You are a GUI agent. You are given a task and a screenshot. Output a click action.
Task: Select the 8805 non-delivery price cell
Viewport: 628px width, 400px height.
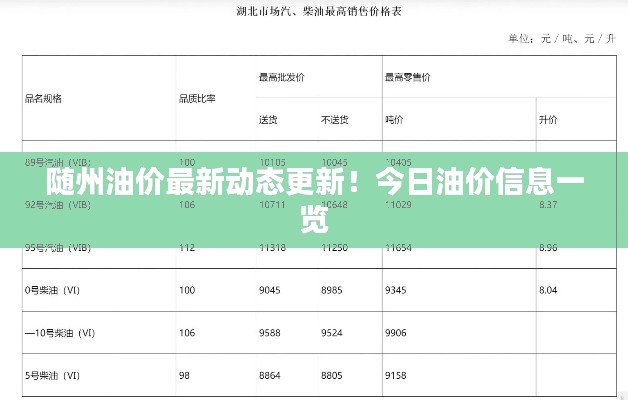click(332, 375)
